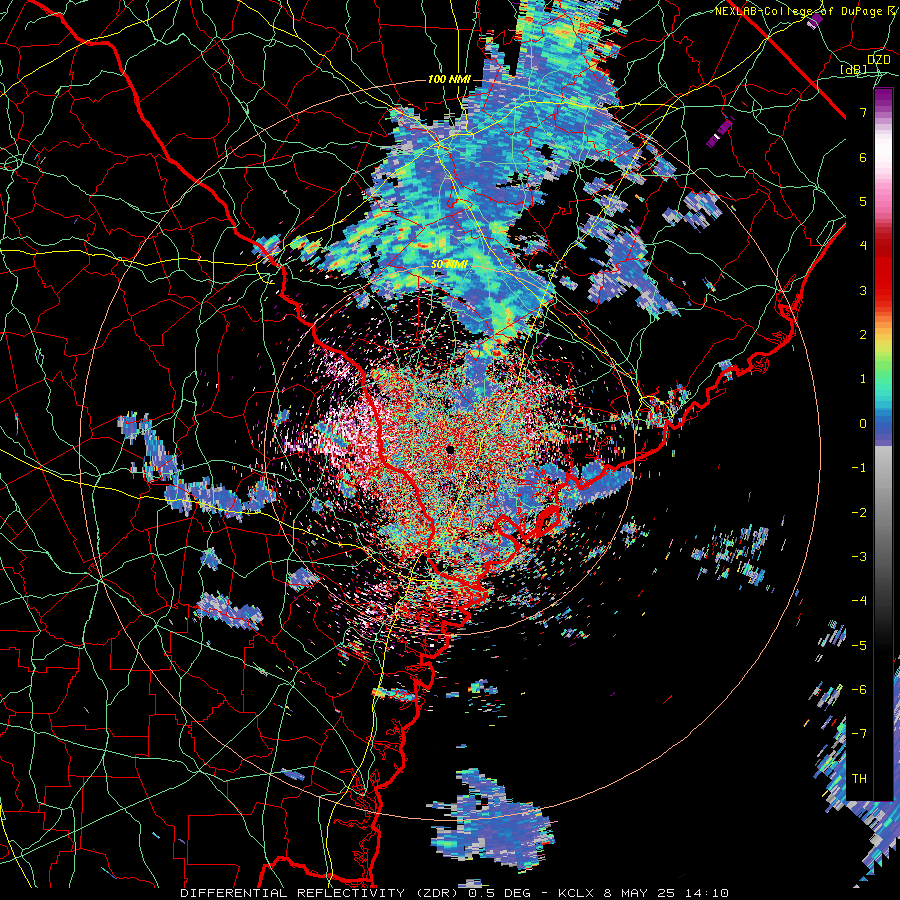
Task: Click the "-6" value on the color scale
Action: (x=859, y=689)
